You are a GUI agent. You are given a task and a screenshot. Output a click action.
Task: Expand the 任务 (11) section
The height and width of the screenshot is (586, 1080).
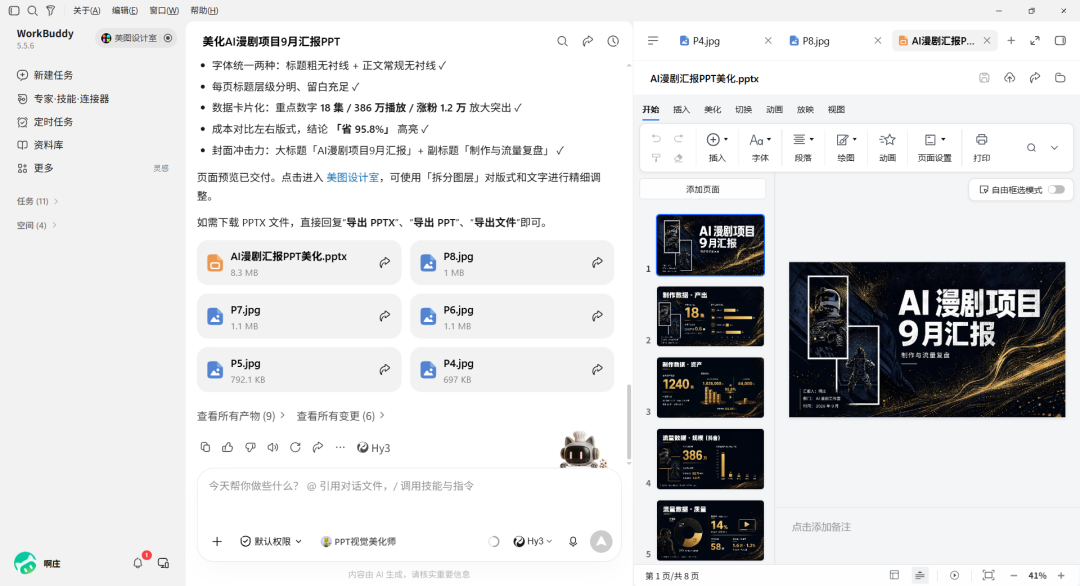click(38, 201)
